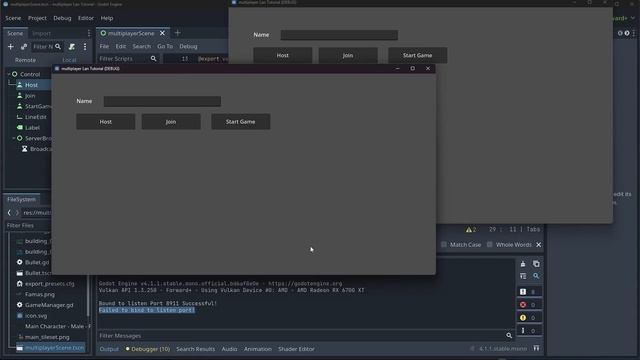Switch scene tree to Local
Screen dimensions: 640x360
pyautogui.click(x=69, y=60)
